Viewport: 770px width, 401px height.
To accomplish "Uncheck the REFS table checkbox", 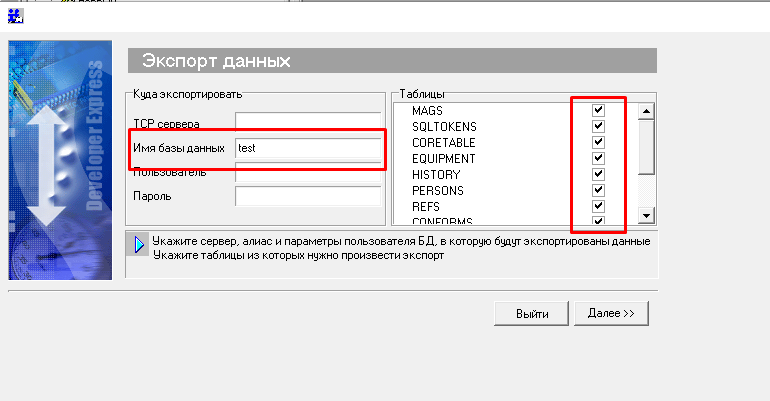I will (x=599, y=206).
